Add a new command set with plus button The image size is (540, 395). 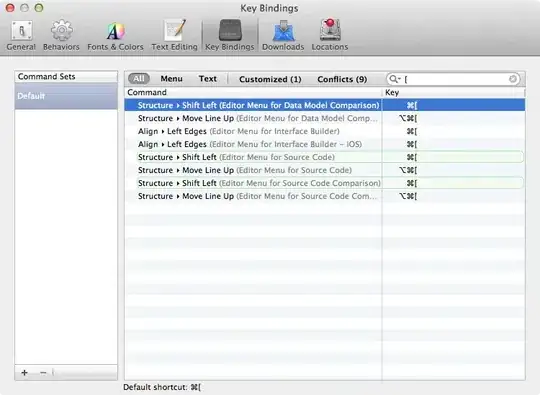(24, 373)
